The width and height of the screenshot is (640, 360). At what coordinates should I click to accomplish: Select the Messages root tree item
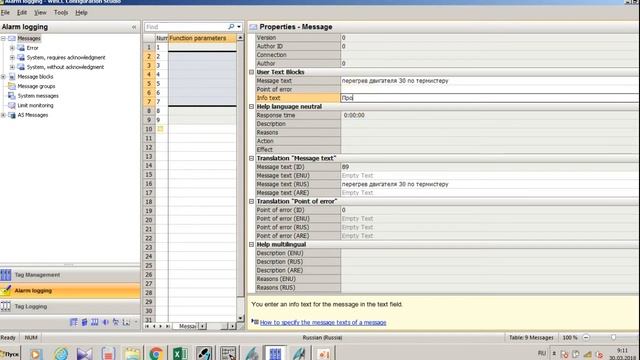(x=29, y=38)
